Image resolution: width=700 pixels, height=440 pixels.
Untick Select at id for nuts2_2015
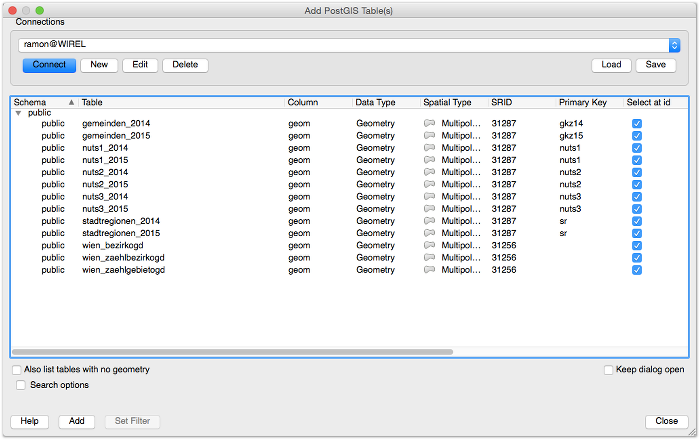pyautogui.click(x=637, y=185)
